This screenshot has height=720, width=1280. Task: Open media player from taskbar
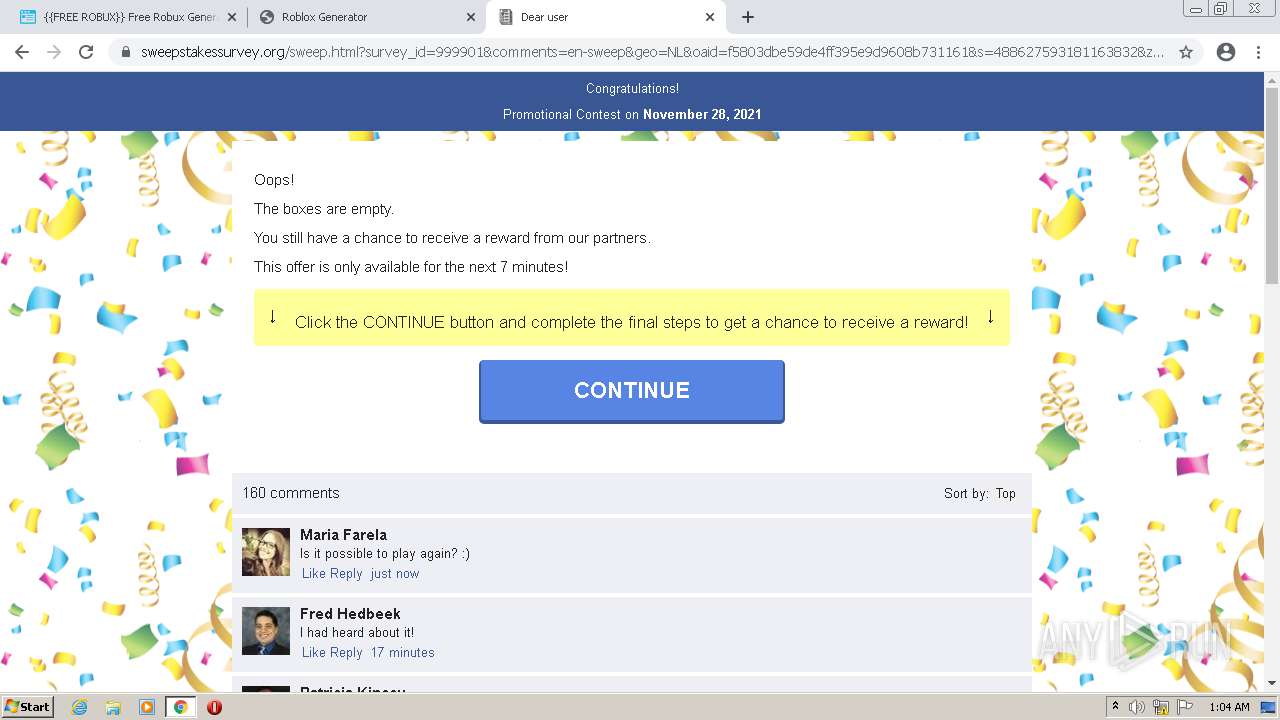[146, 707]
